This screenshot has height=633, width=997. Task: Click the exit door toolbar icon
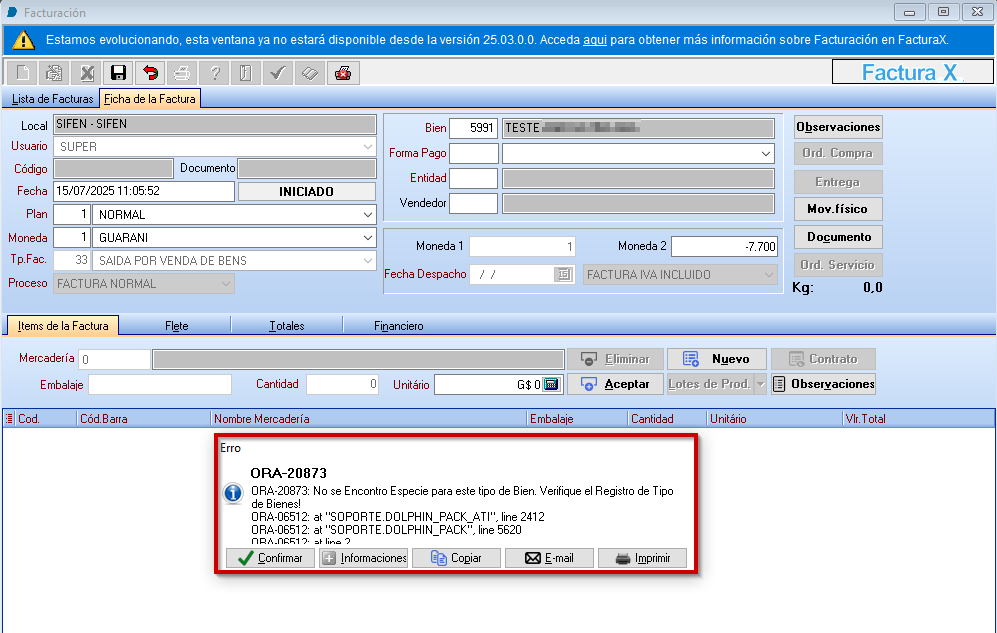tap(246, 73)
